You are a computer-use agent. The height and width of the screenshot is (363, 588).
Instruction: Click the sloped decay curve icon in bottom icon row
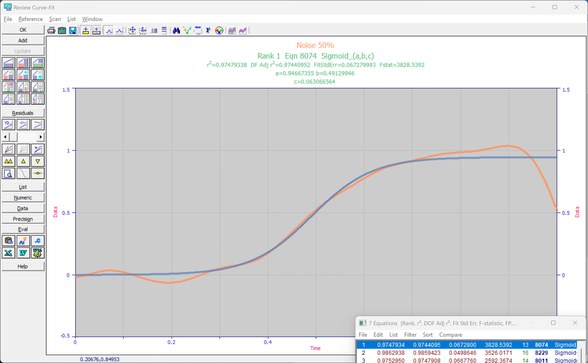coord(23,173)
